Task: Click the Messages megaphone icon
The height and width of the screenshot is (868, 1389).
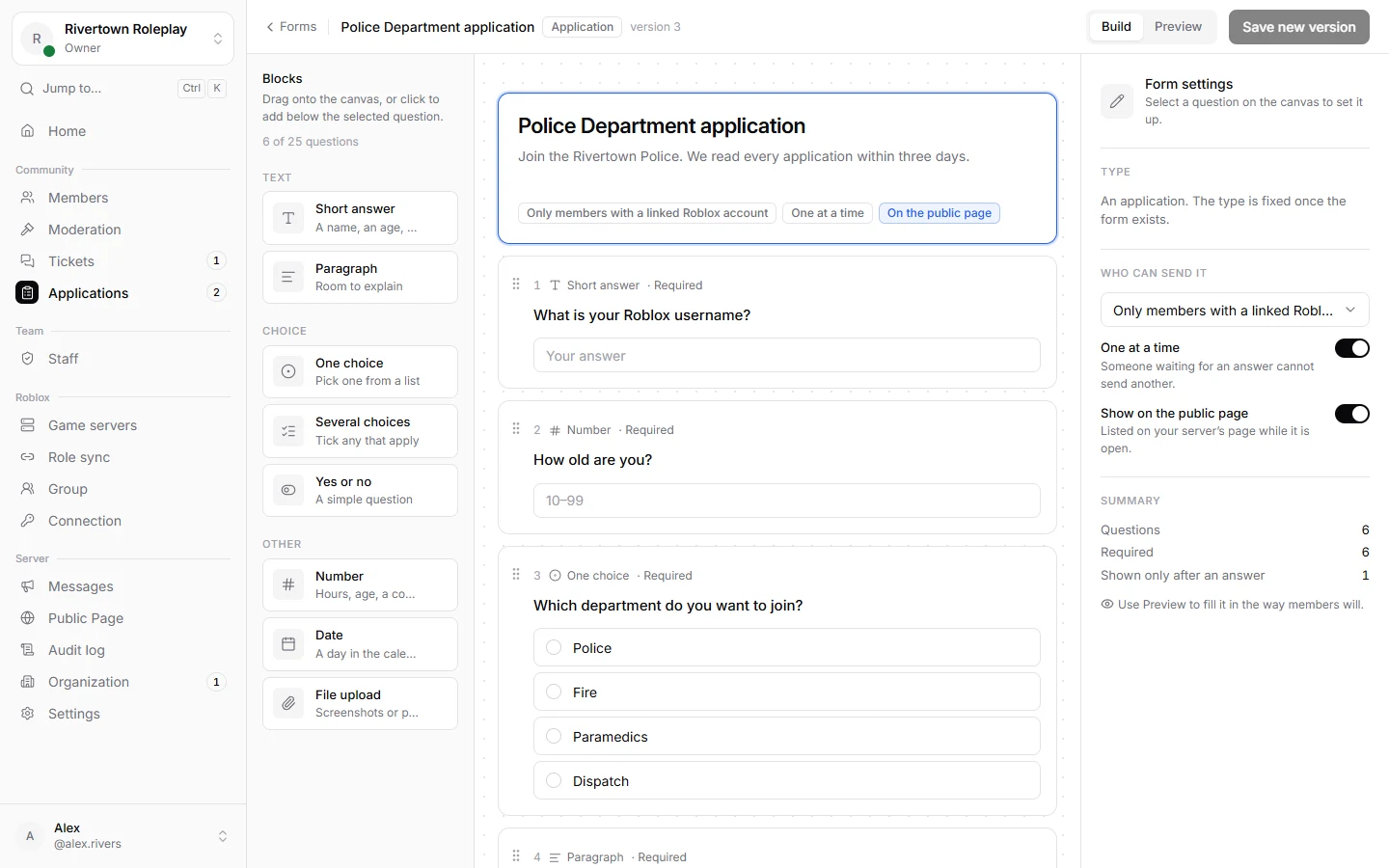Action: (x=28, y=586)
